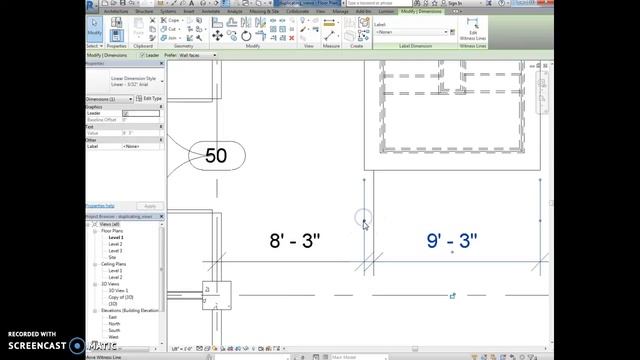This screenshot has height=360, width=640.
Task: Click Sign In in the title bar
Action: 455,3
